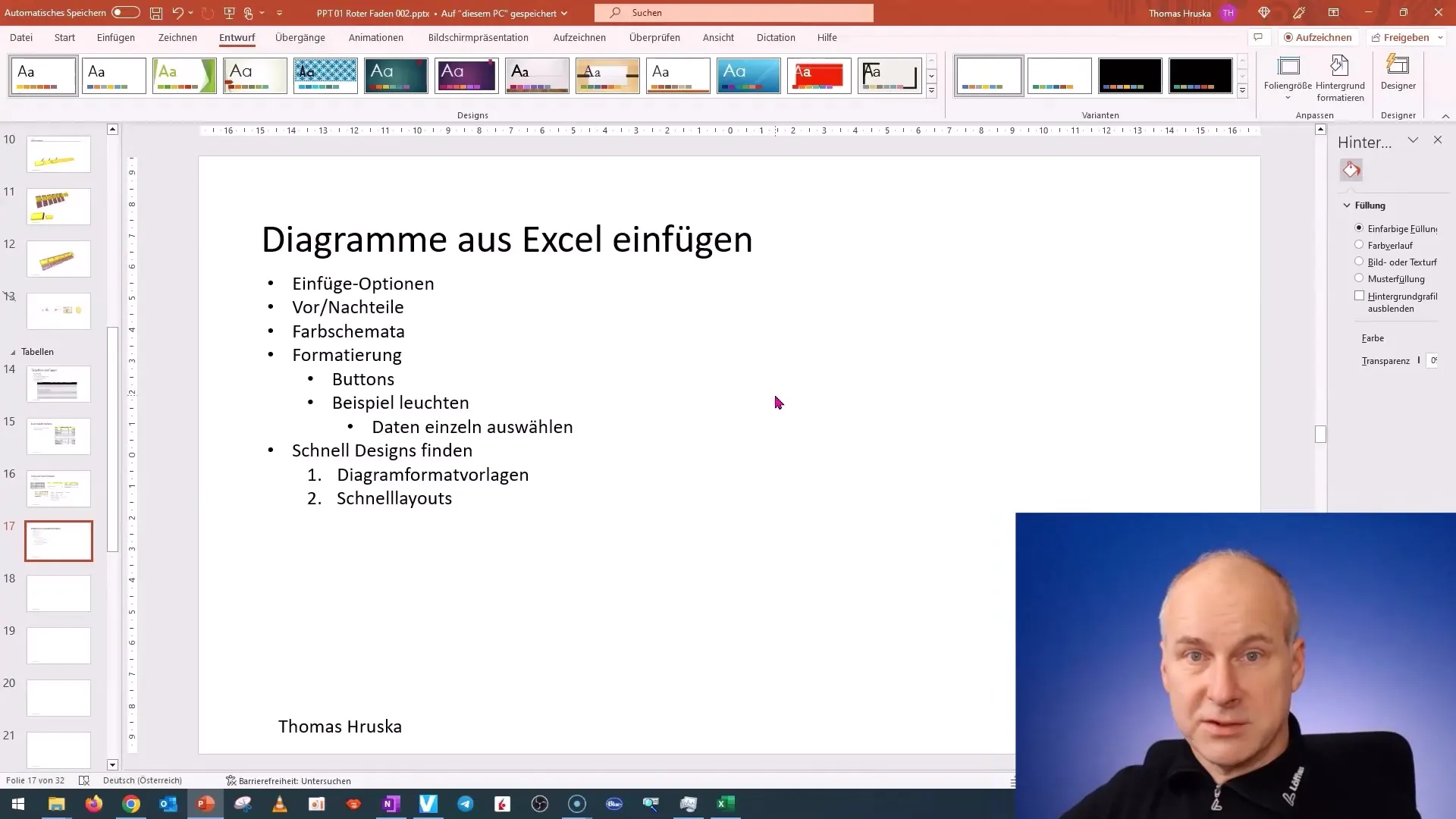
Task: Click Barrierefreiheit: Untersuchen in status bar
Action: point(288,780)
